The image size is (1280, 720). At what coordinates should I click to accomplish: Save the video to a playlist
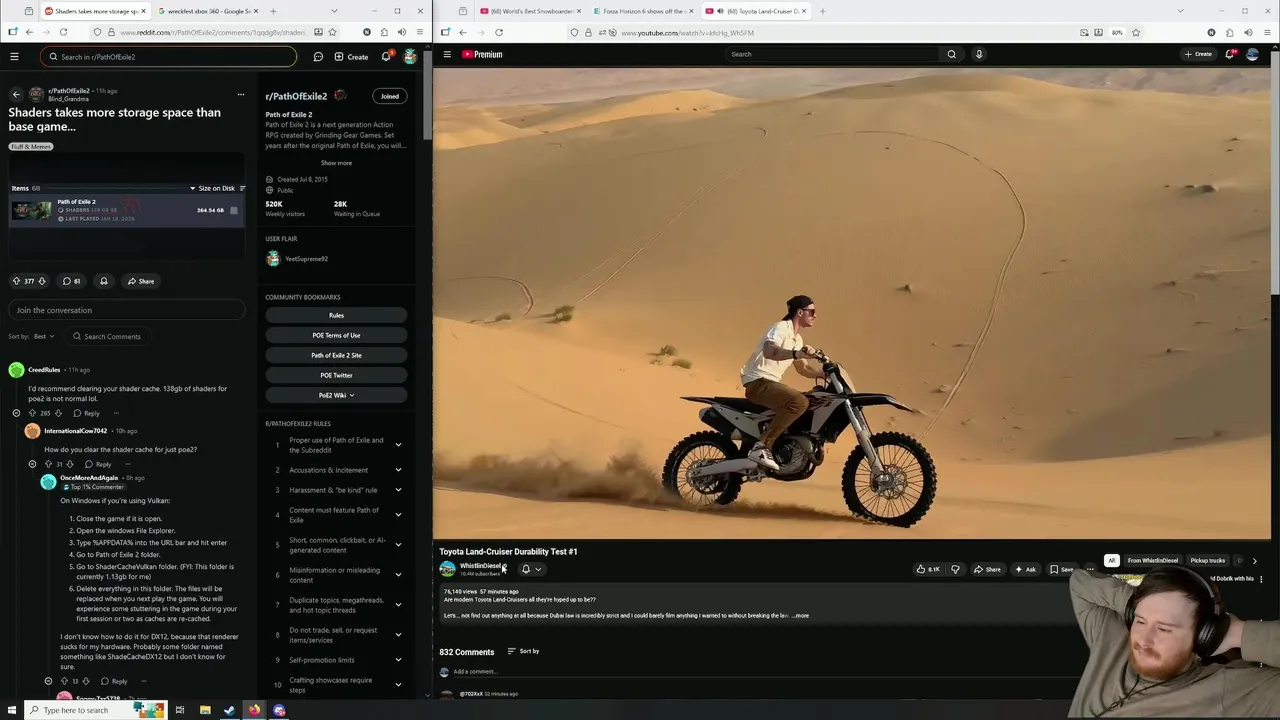pos(1062,569)
